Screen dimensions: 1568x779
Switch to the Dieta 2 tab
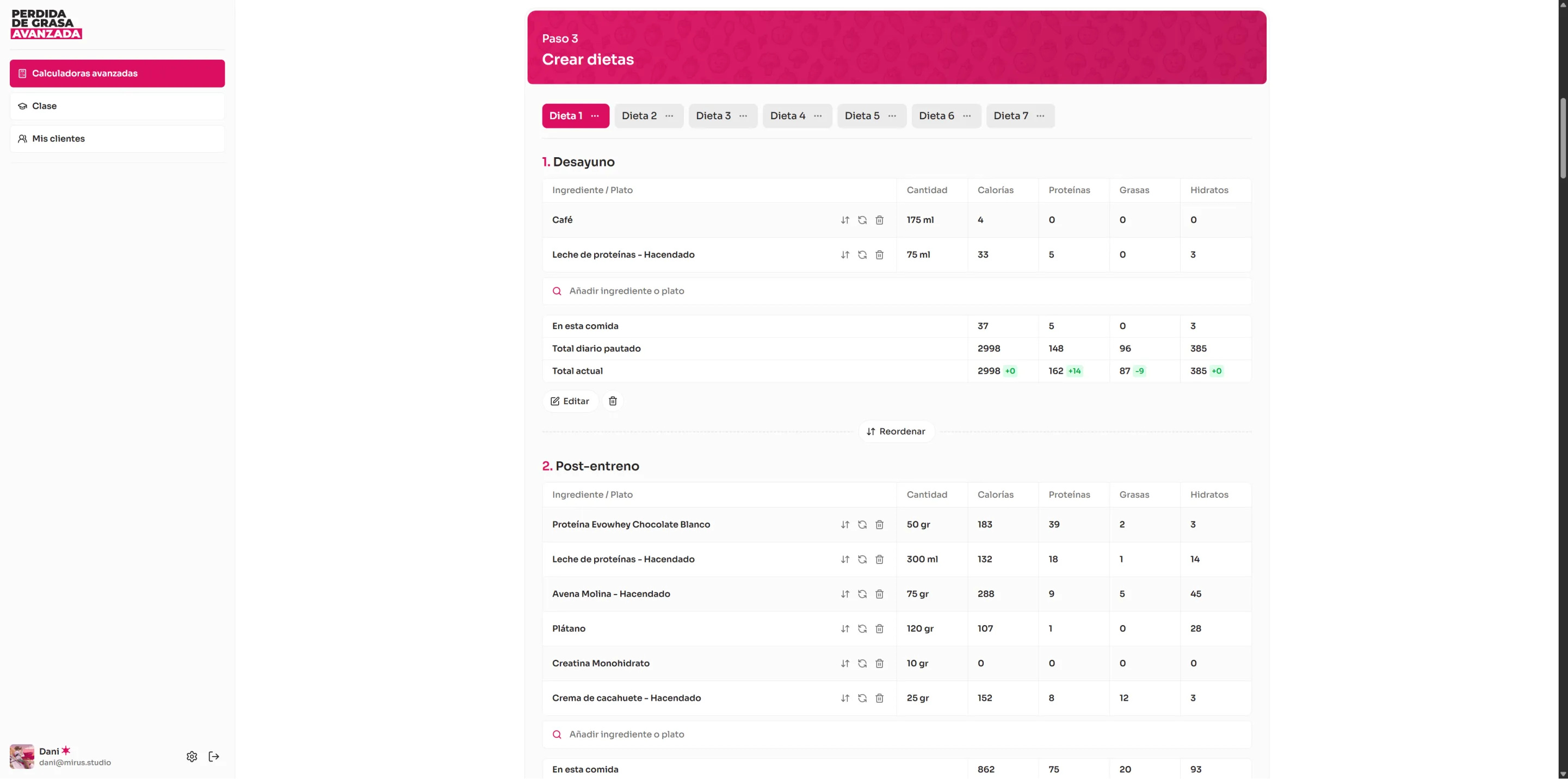pyautogui.click(x=639, y=116)
